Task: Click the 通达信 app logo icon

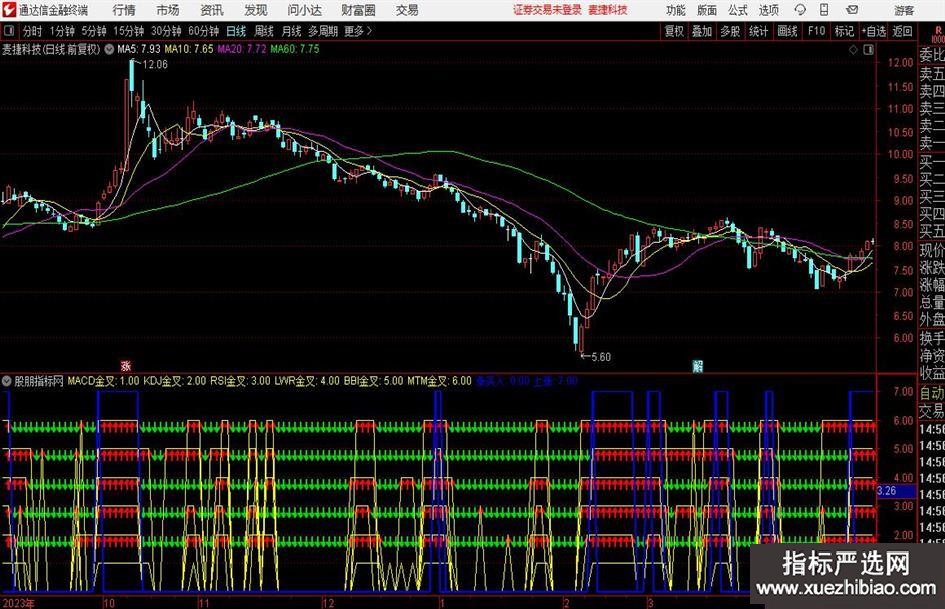Action: (9, 10)
